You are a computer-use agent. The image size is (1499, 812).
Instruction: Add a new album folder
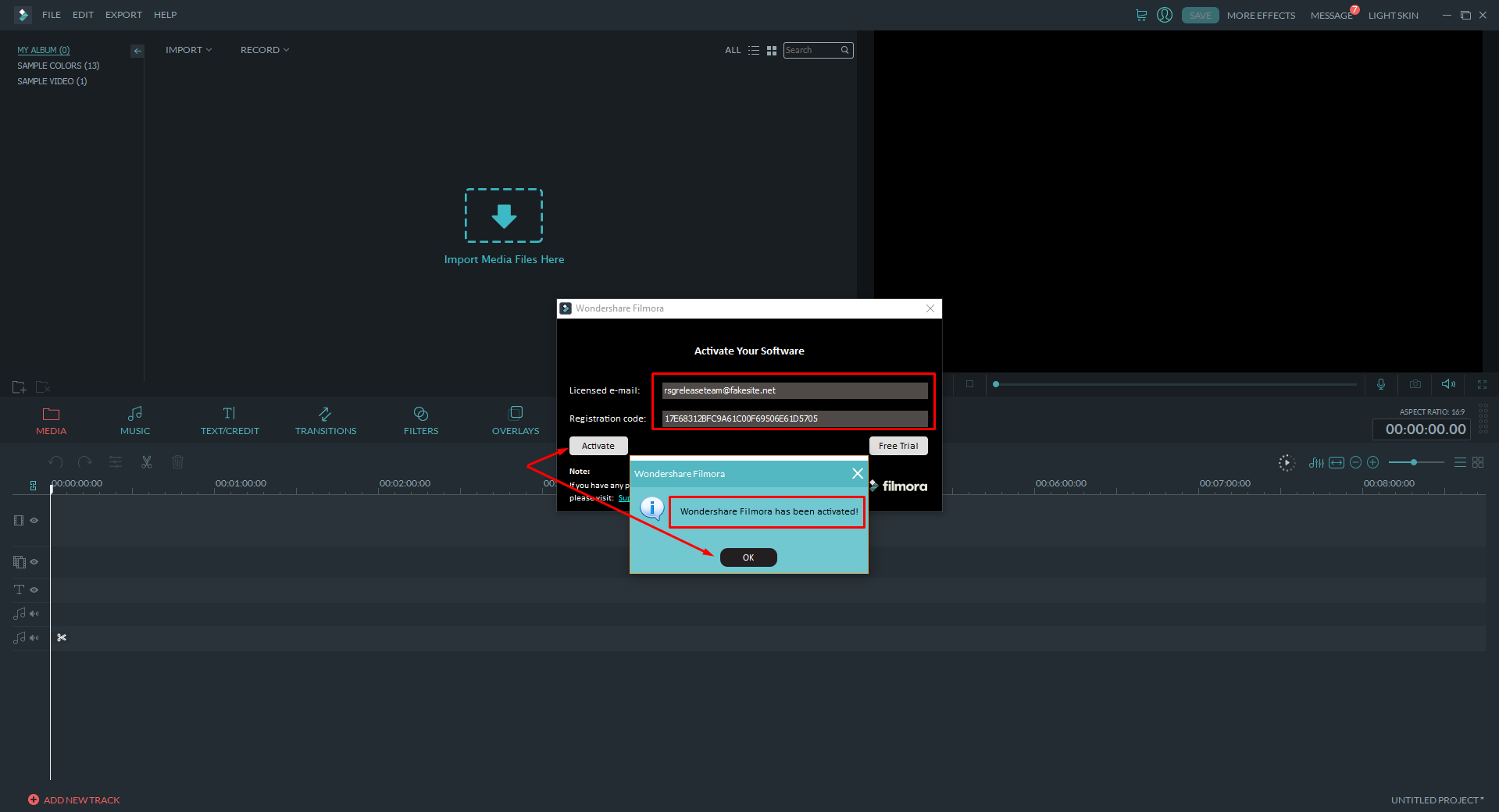click(20, 386)
